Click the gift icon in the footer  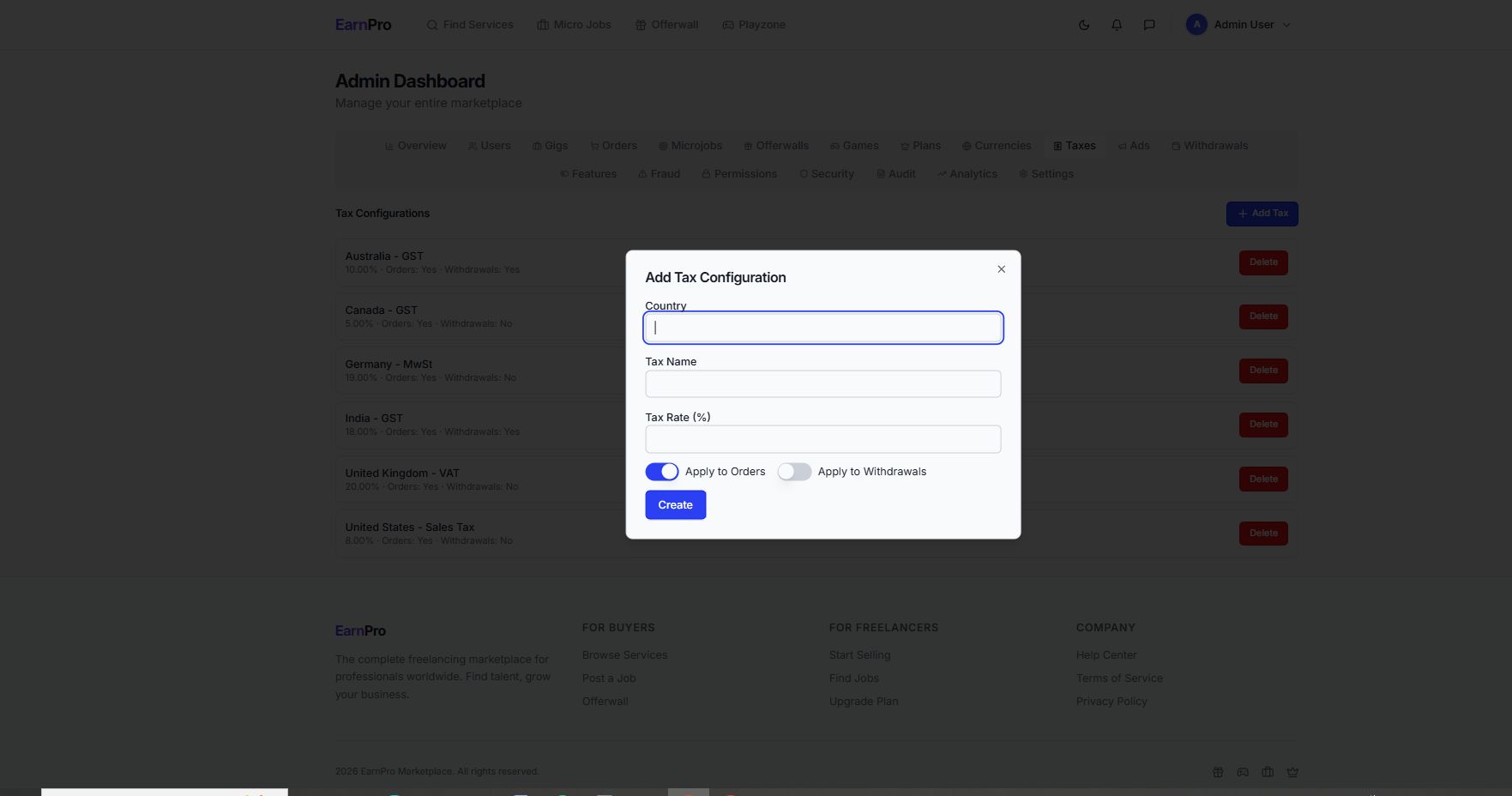[x=1218, y=772]
